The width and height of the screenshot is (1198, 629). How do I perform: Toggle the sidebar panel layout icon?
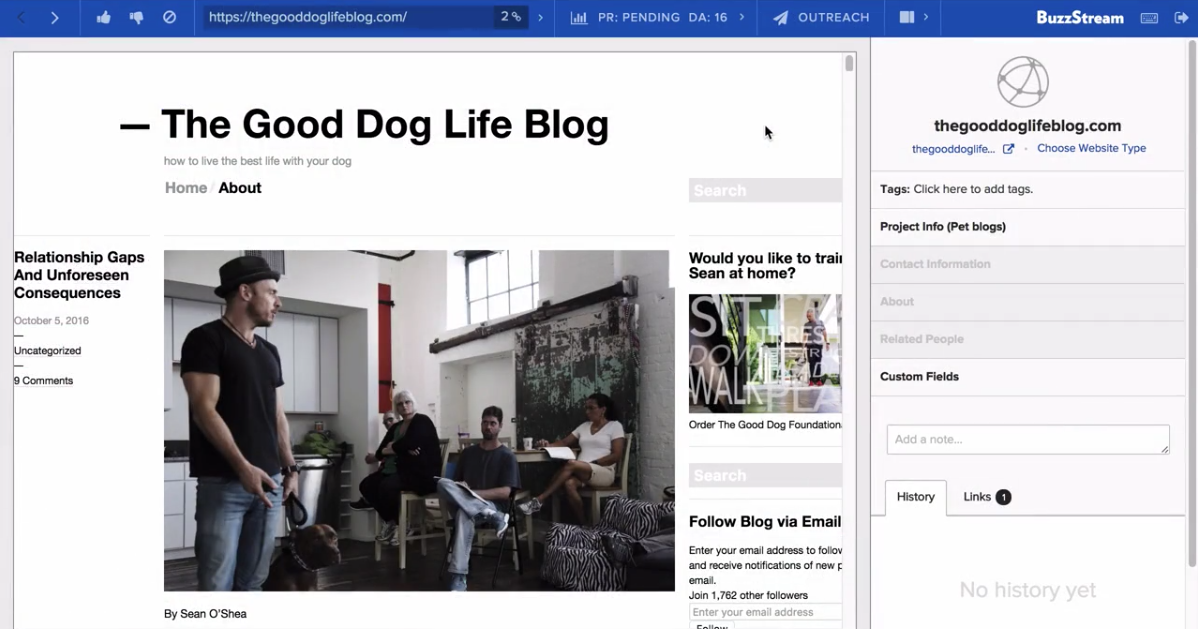pos(907,17)
